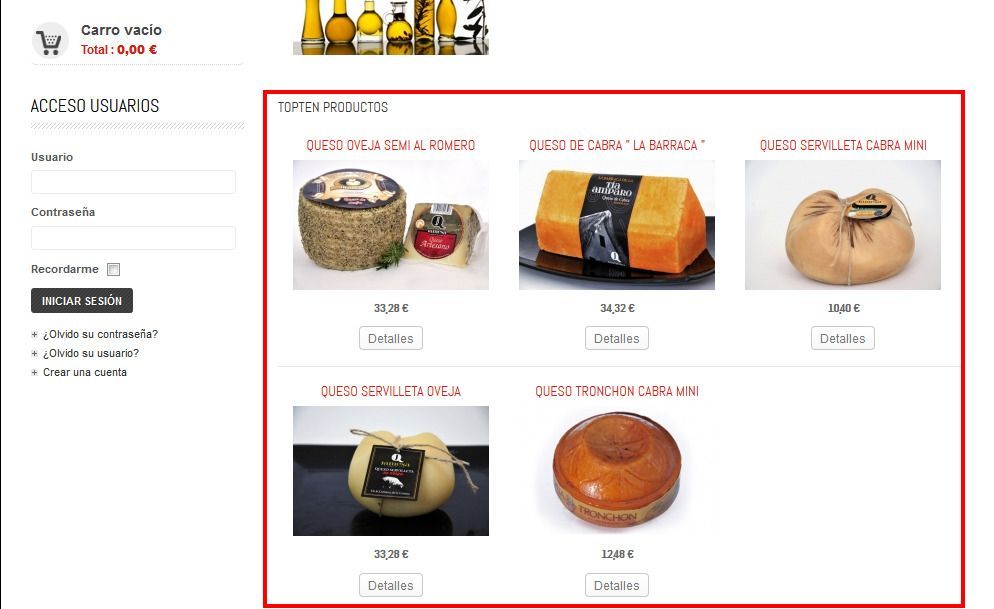Open Queso Oveja Semi al Romero title
The height and width of the screenshot is (609, 994).
390,146
